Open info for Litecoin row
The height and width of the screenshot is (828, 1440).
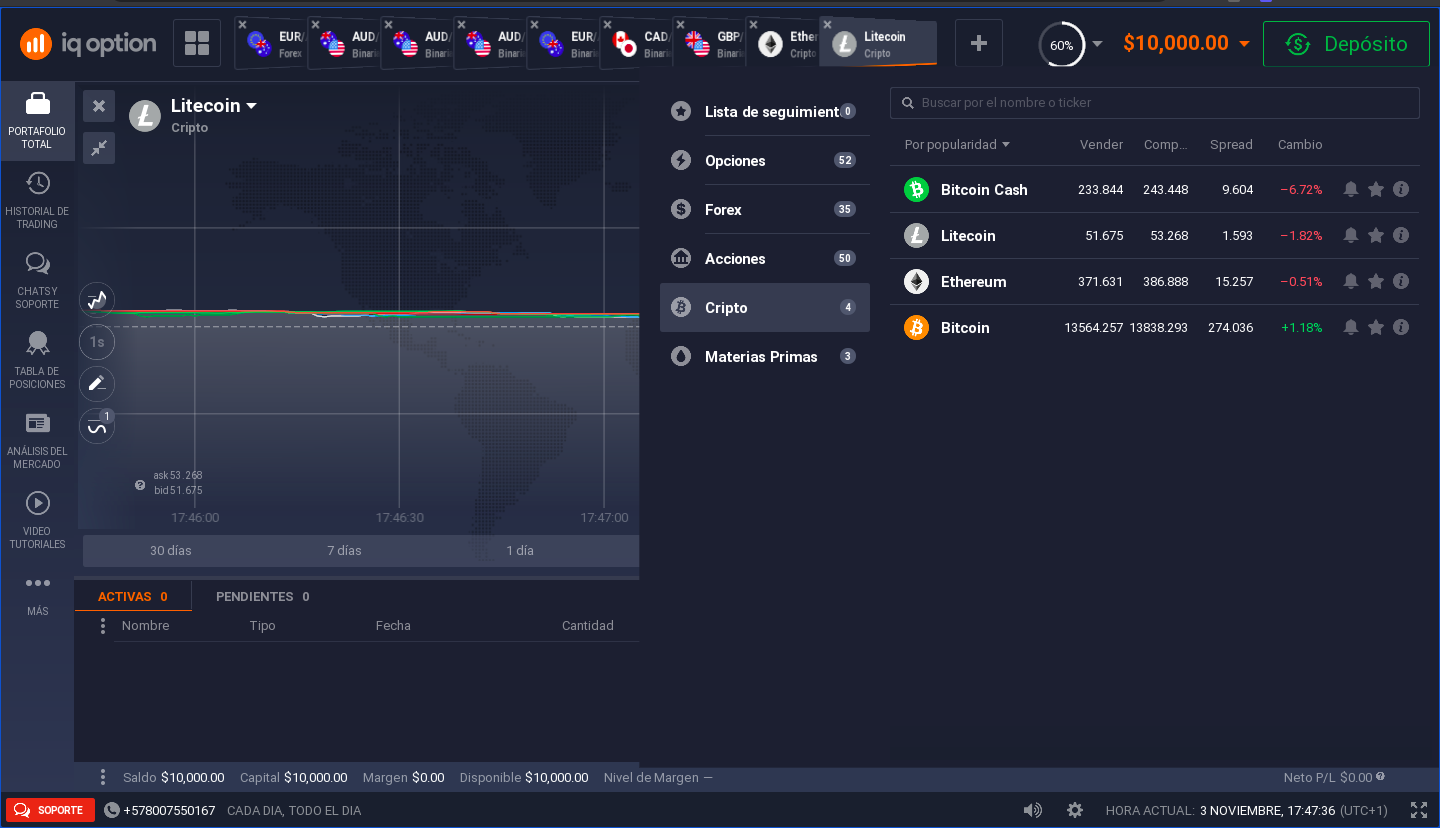point(1401,235)
